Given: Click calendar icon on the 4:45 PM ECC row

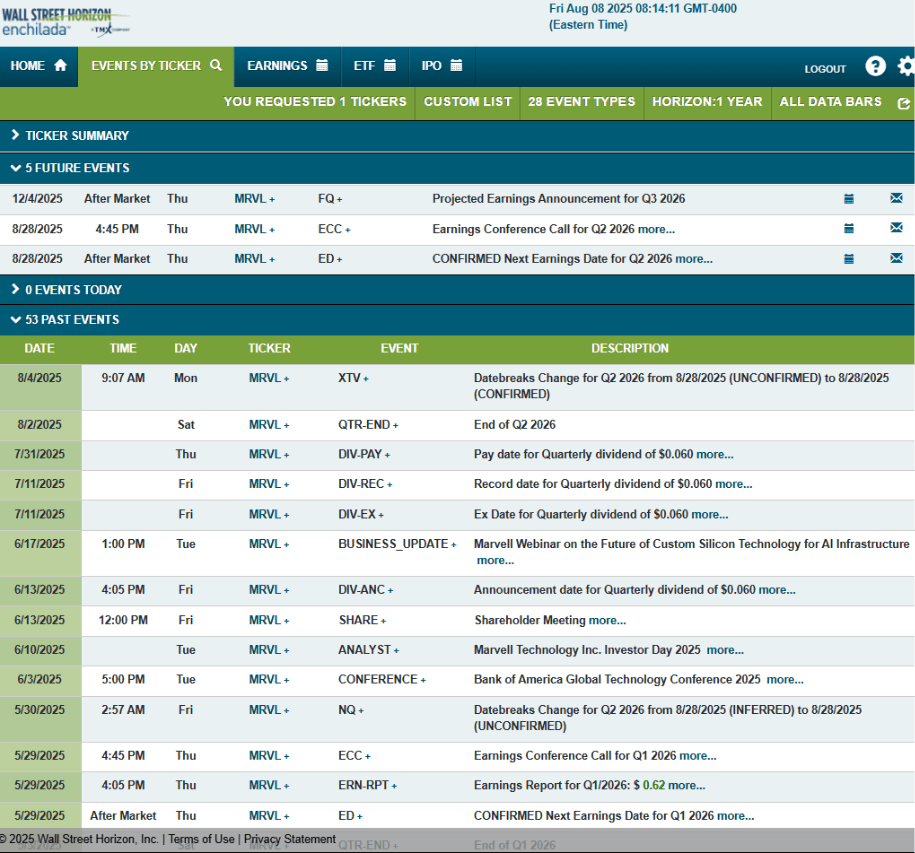Looking at the screenshot, I should pyautogui.click(x=849, y=228).
